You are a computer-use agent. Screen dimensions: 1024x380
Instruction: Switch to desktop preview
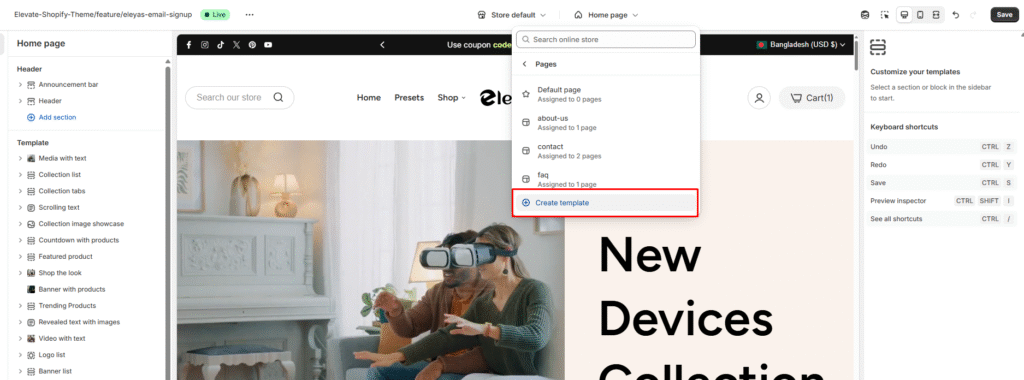pyautogui.click(x=904, y=14)
